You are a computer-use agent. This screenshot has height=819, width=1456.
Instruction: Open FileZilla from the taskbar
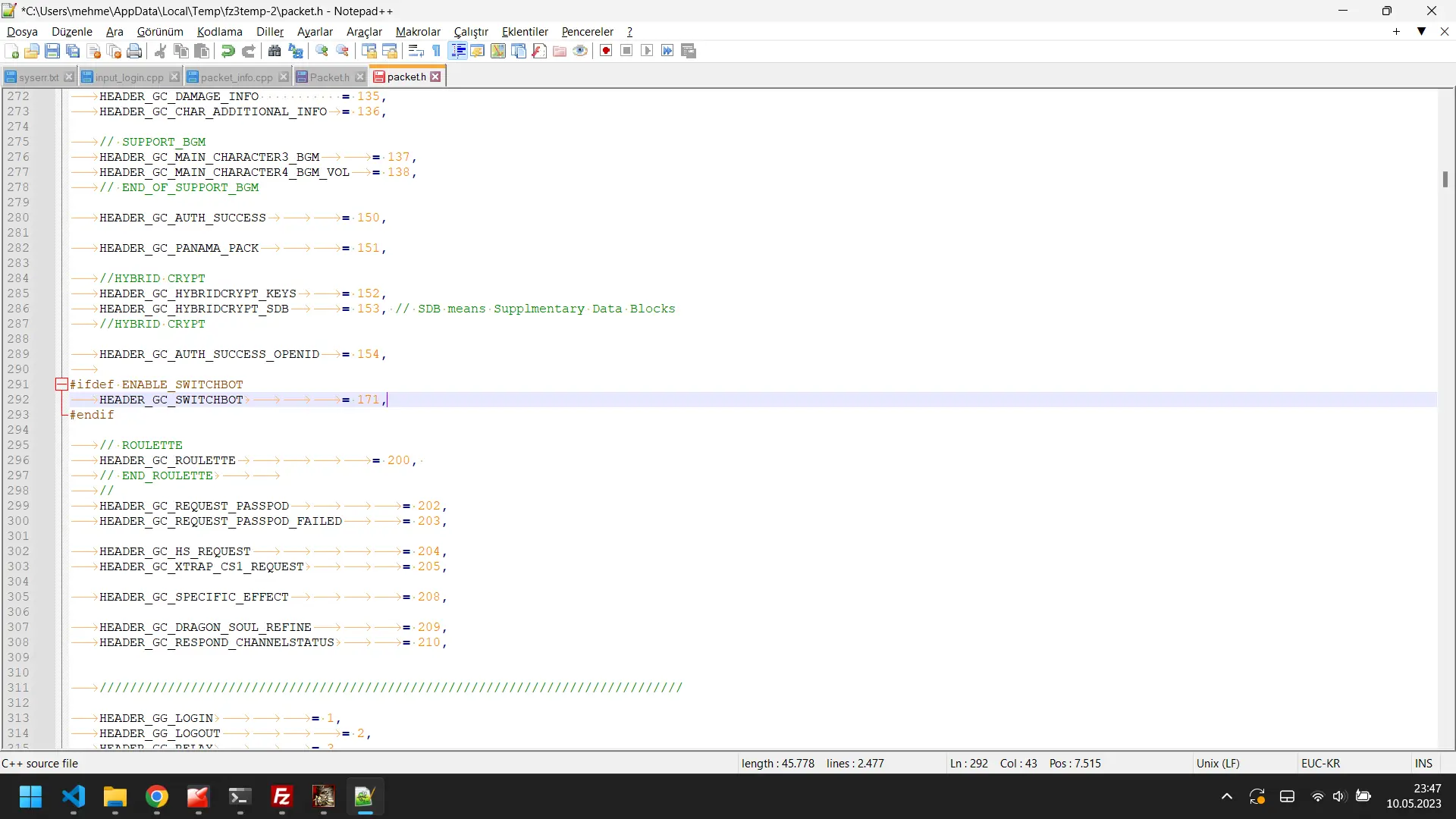(x=282, y=797)
